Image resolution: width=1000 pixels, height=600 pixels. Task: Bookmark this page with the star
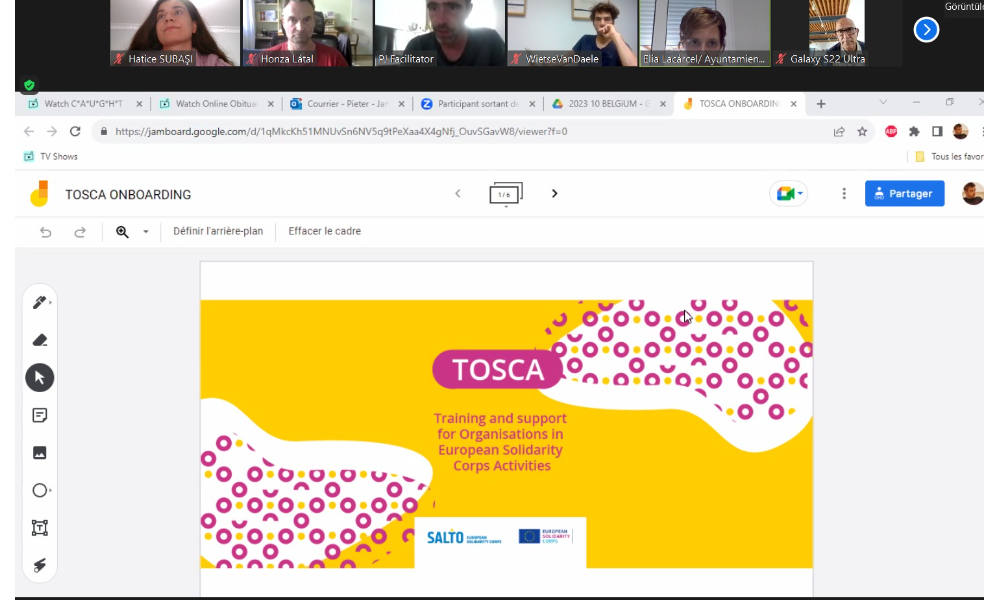tap(862, 131)
